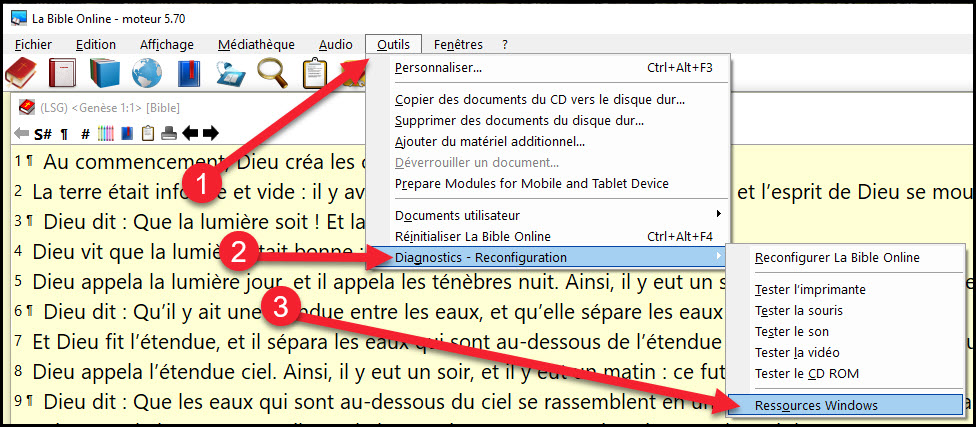Select Supprimer des documents du disque dur
Image resolution: width=976 pixels, height=427 pixels.
pos(553,120)
